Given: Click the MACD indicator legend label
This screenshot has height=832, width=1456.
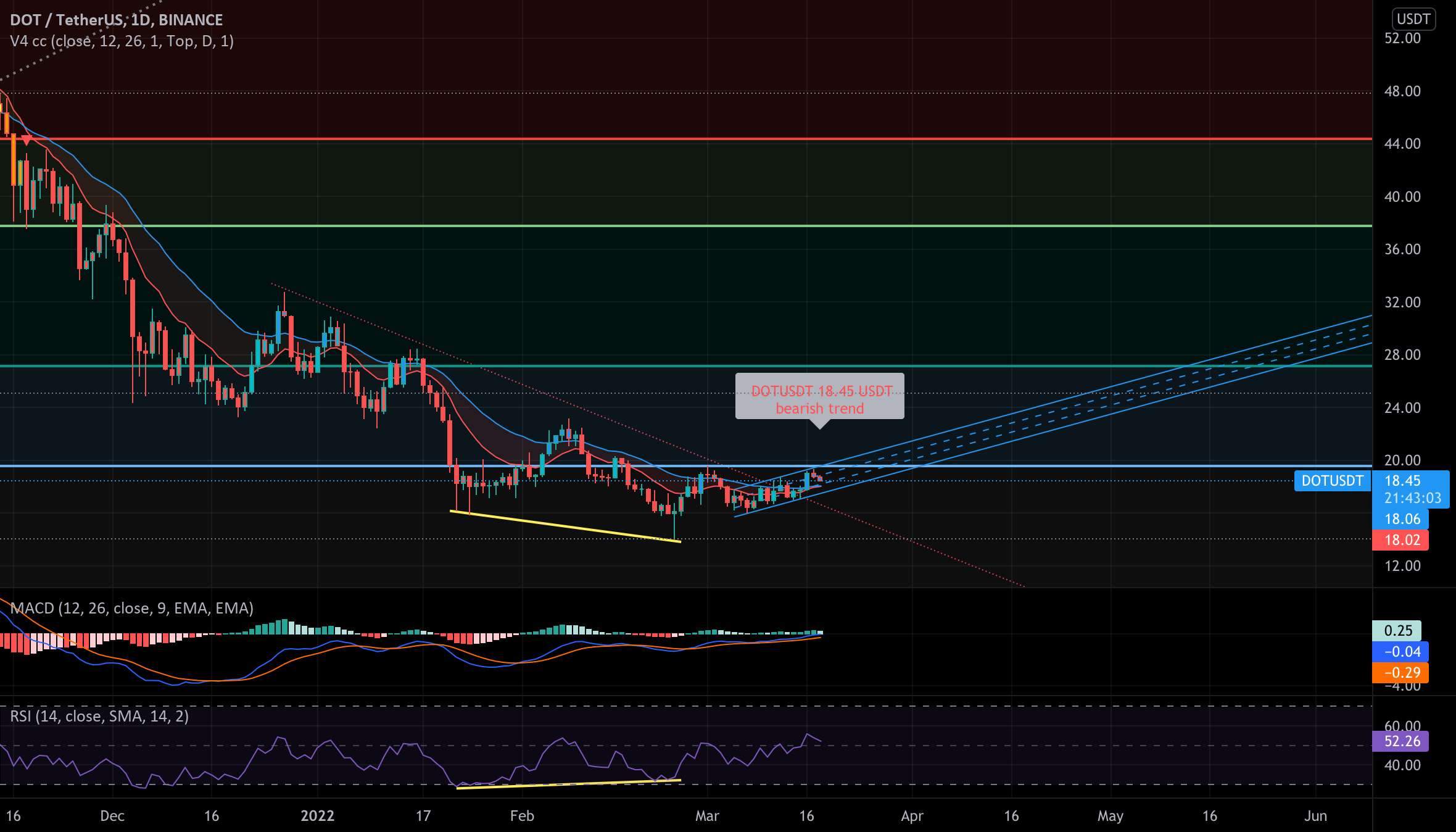Looking at the screenshot, I should coord(131,609).
